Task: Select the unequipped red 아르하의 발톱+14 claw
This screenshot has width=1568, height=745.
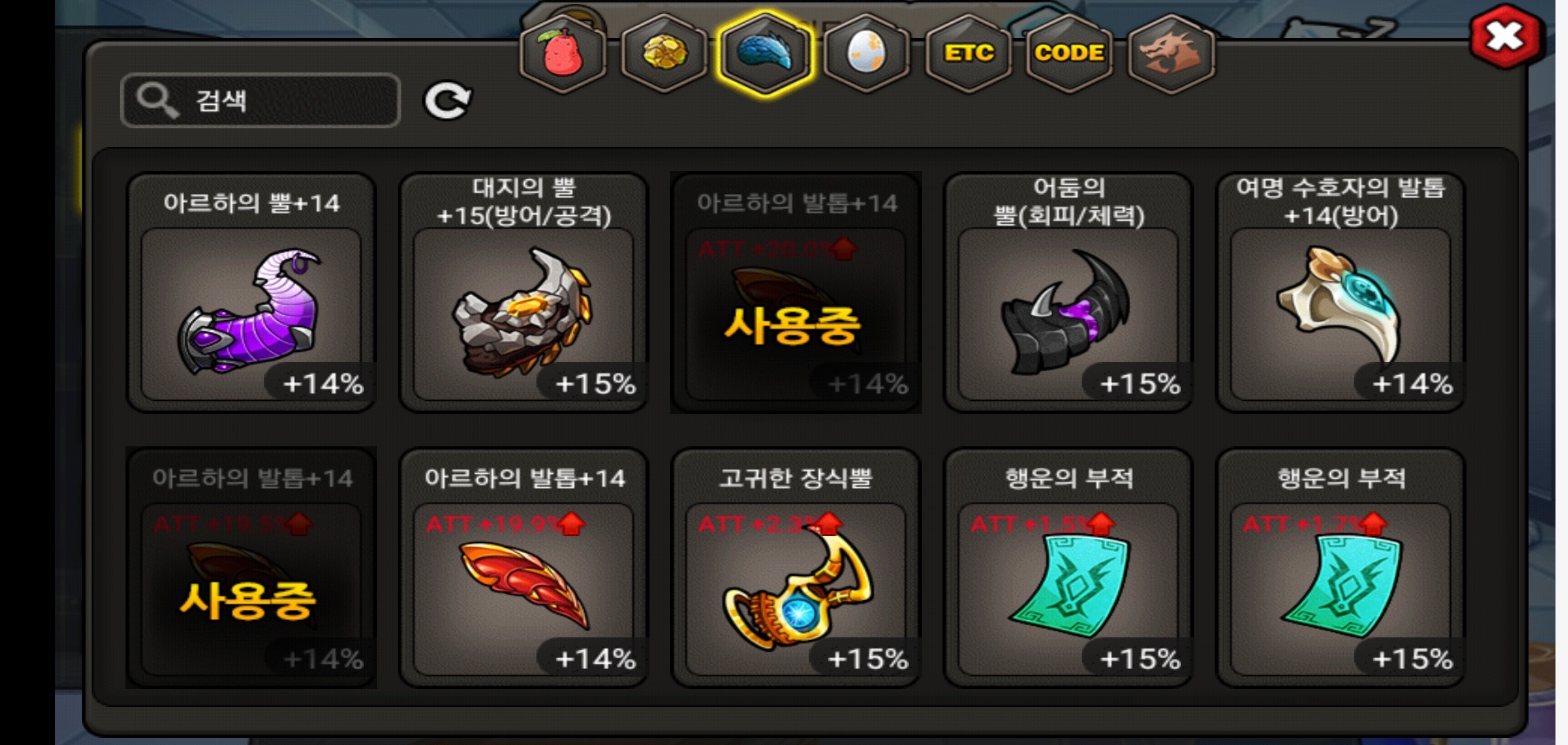Action: point(523,568)
